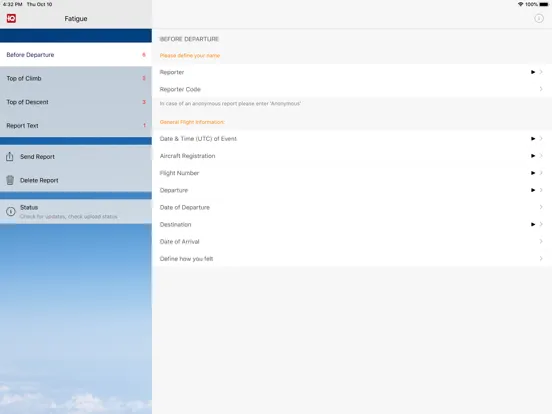Viewport: 552px width, 414px height.
Task: Tap the black arrow marker on Destination row
Action: (x=533, y=224)
